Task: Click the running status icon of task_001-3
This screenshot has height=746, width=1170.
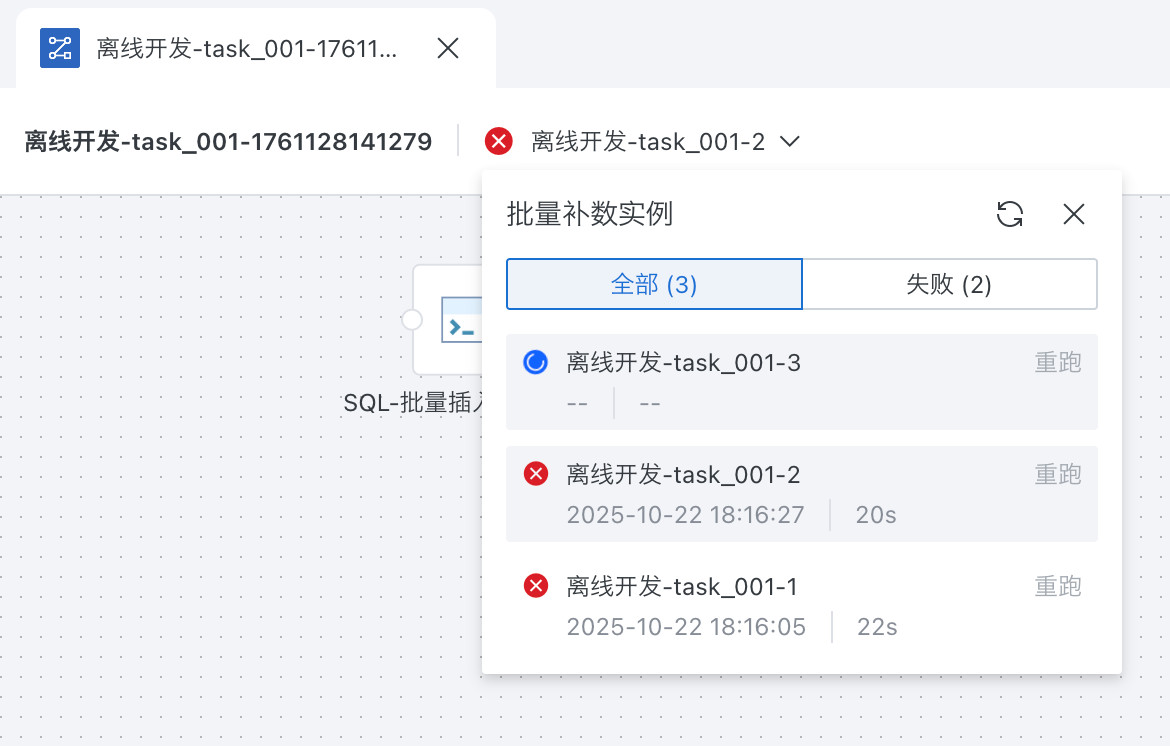Action: coord(536,363)
